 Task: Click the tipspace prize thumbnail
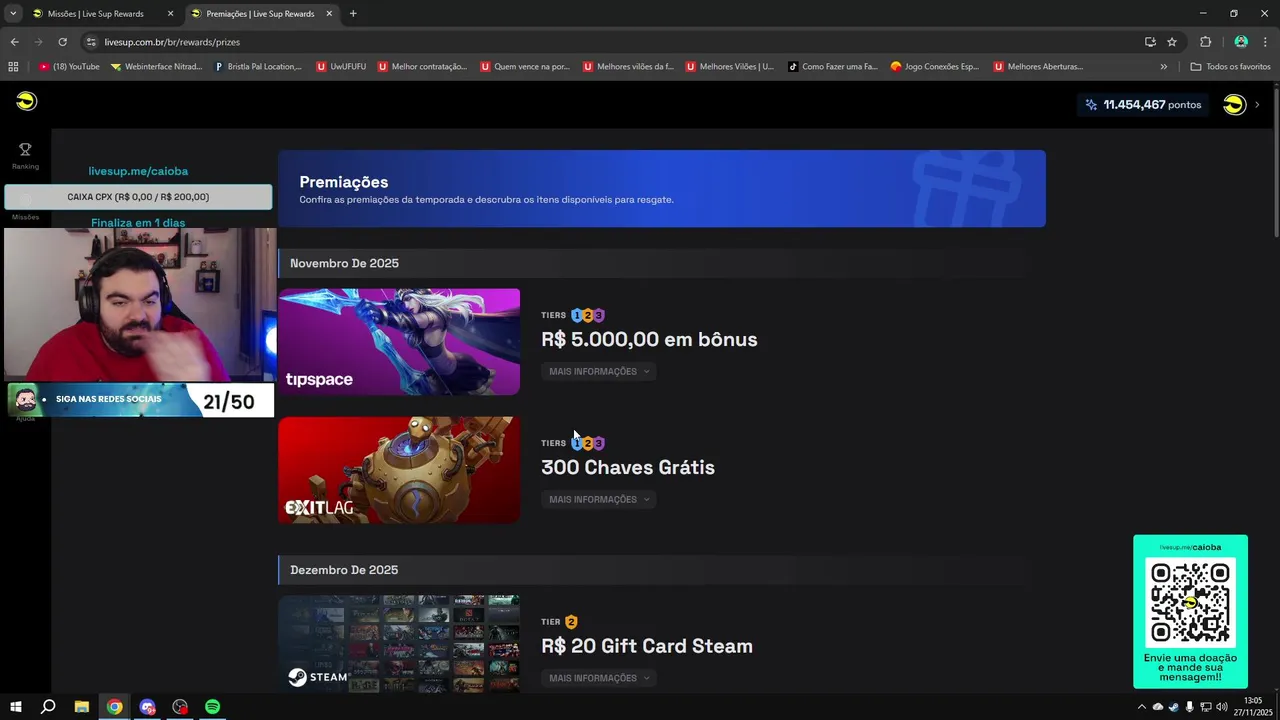tap(399, 342)
